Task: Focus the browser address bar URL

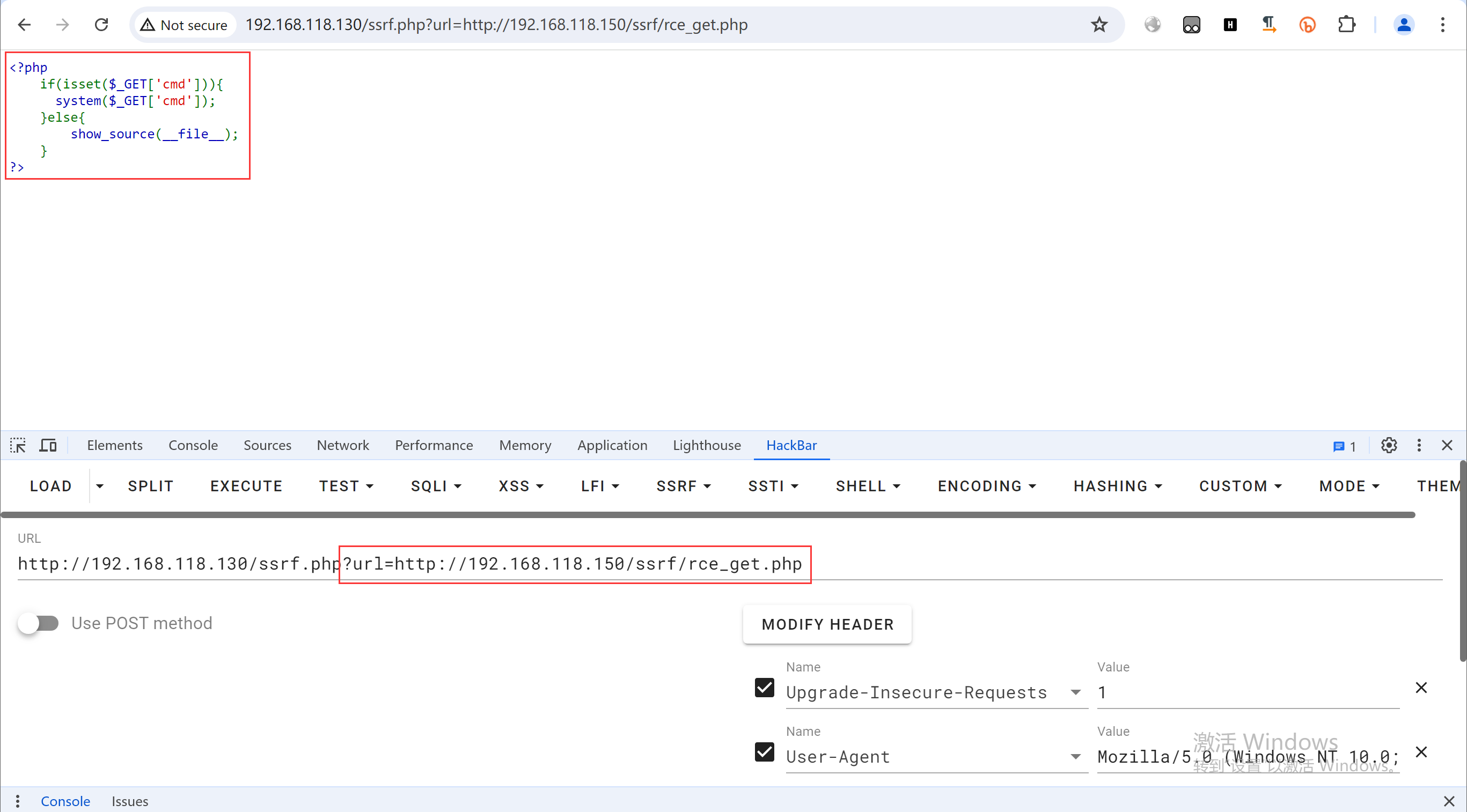Action: (x=496, y=25)
